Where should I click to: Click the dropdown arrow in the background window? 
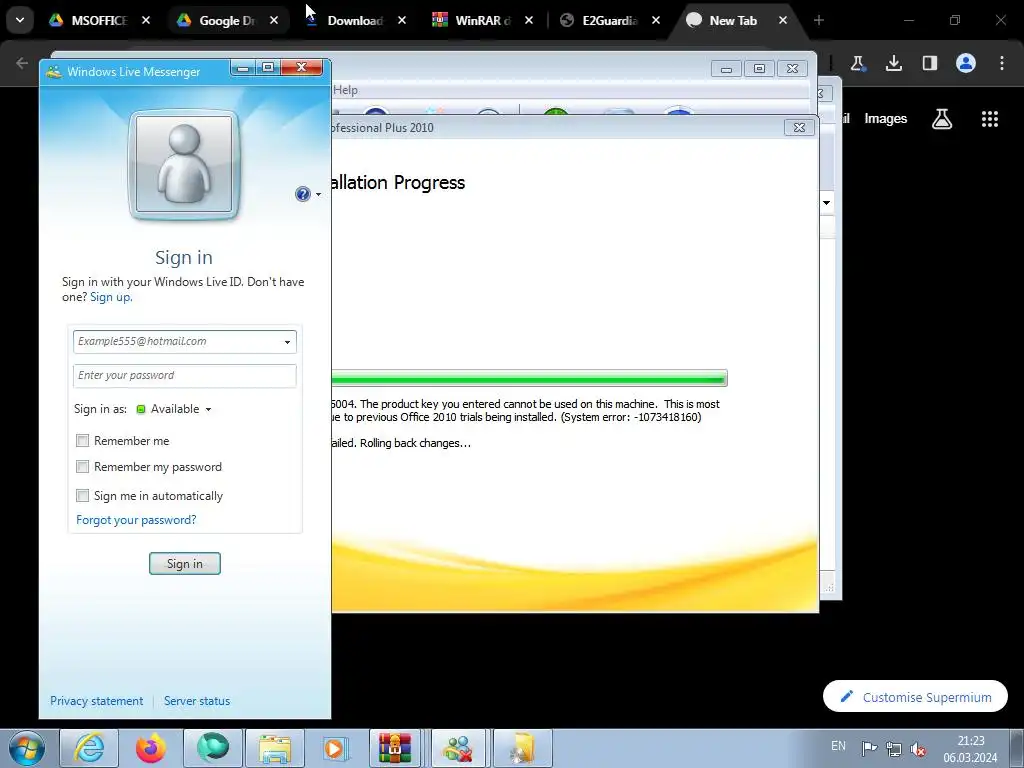(826, 202)
